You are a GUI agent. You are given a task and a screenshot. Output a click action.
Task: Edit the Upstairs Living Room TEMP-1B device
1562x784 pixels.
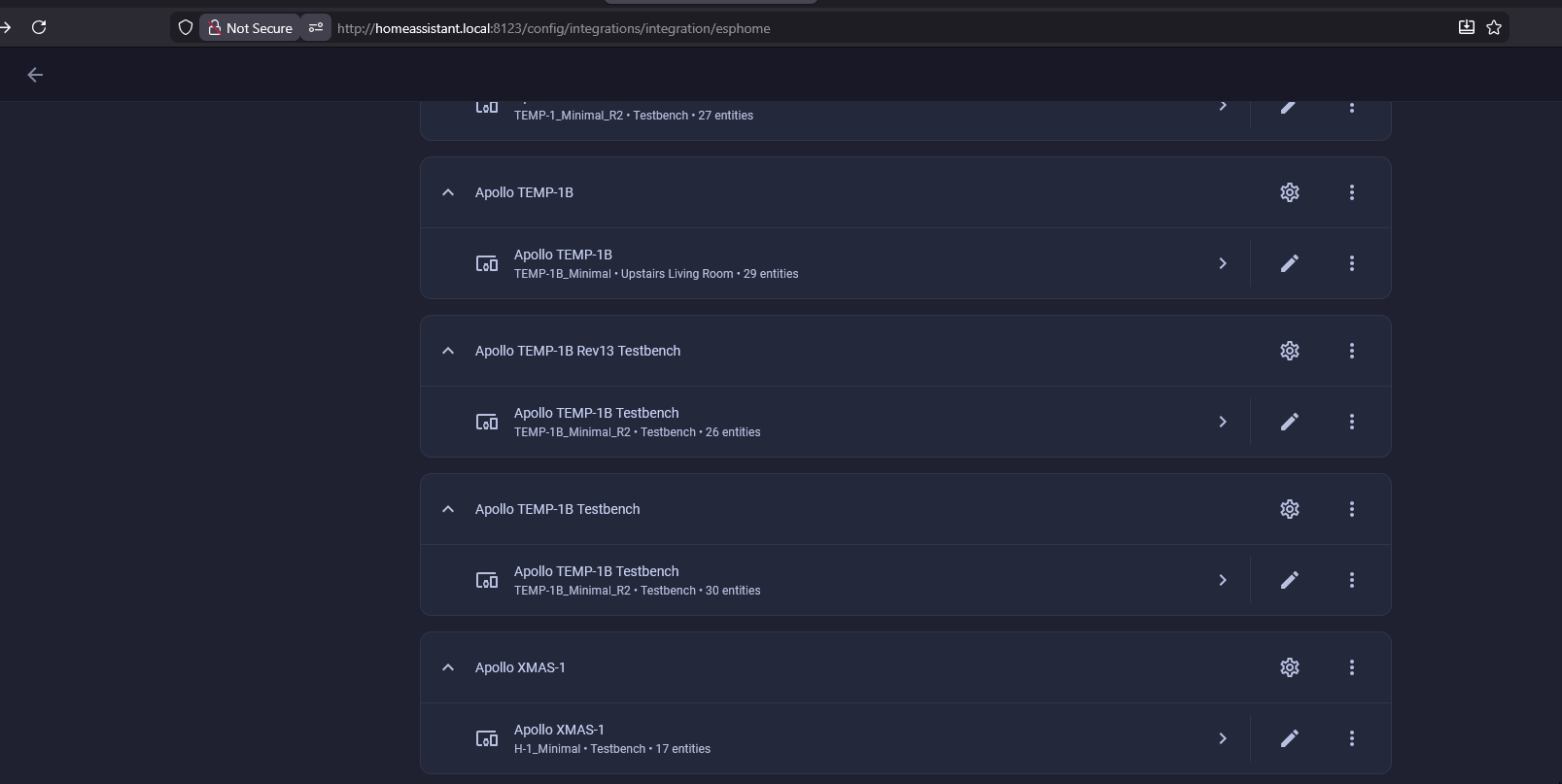1289,263
